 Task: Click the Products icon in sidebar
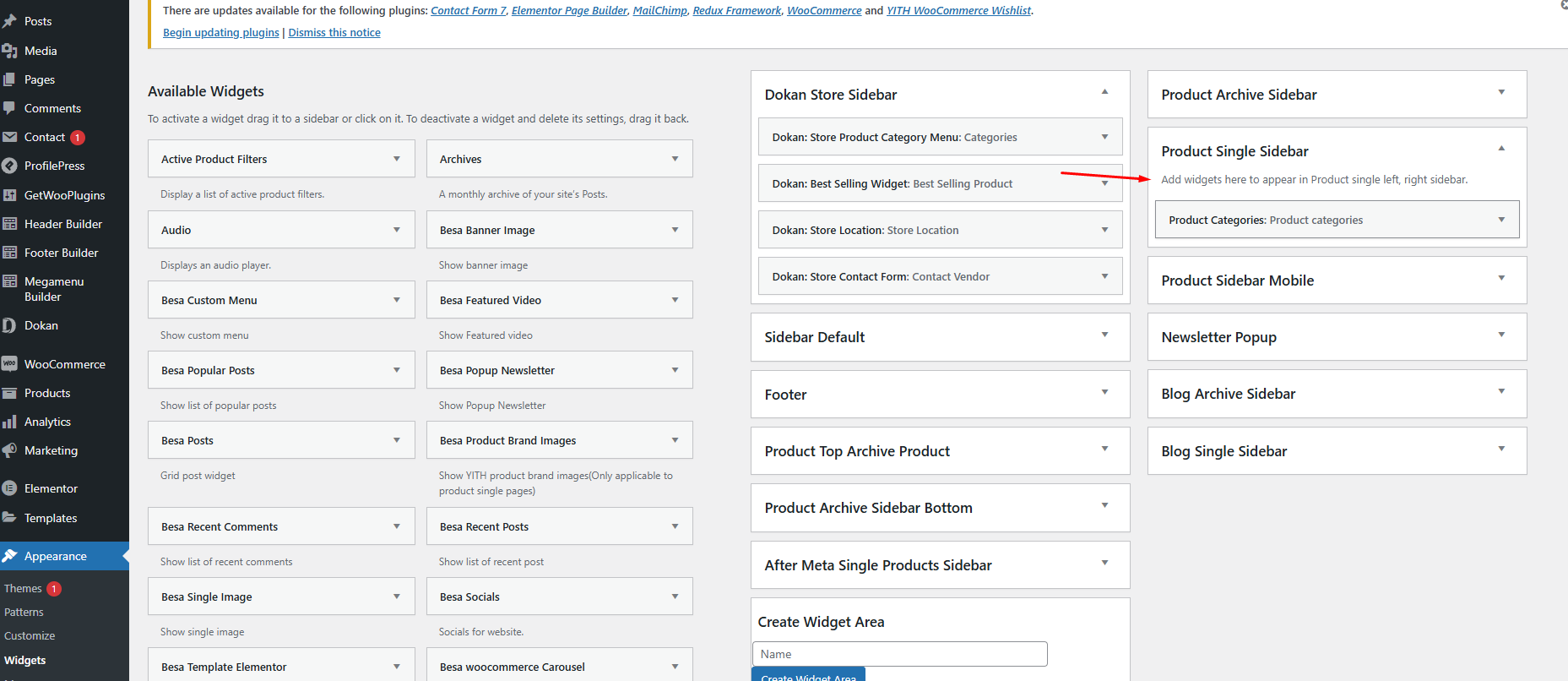click(x=9, y=393)
